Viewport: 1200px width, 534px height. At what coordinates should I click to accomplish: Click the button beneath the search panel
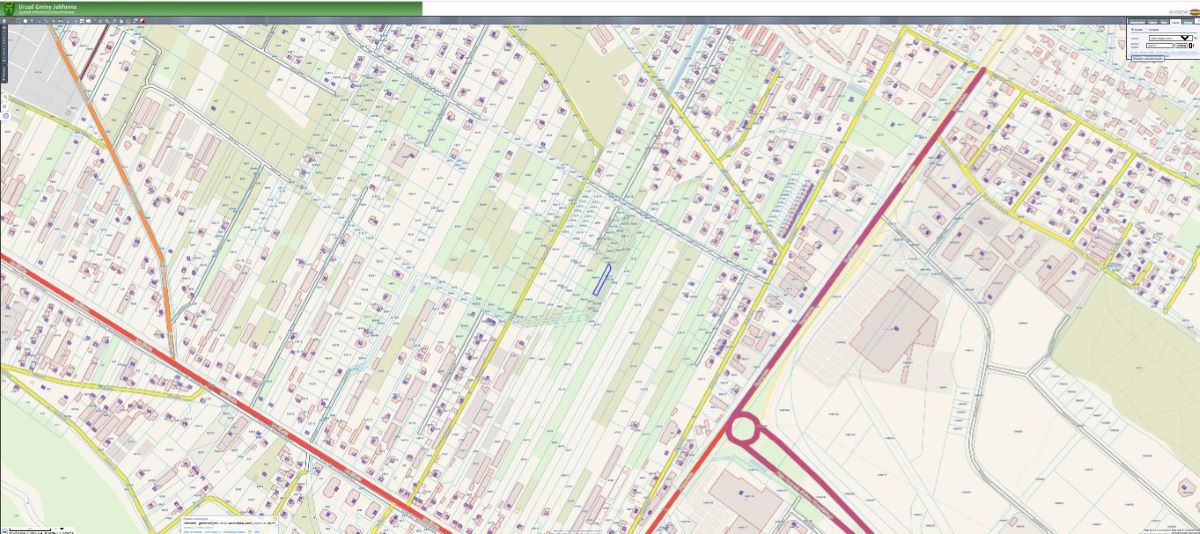coord(1147,58)
